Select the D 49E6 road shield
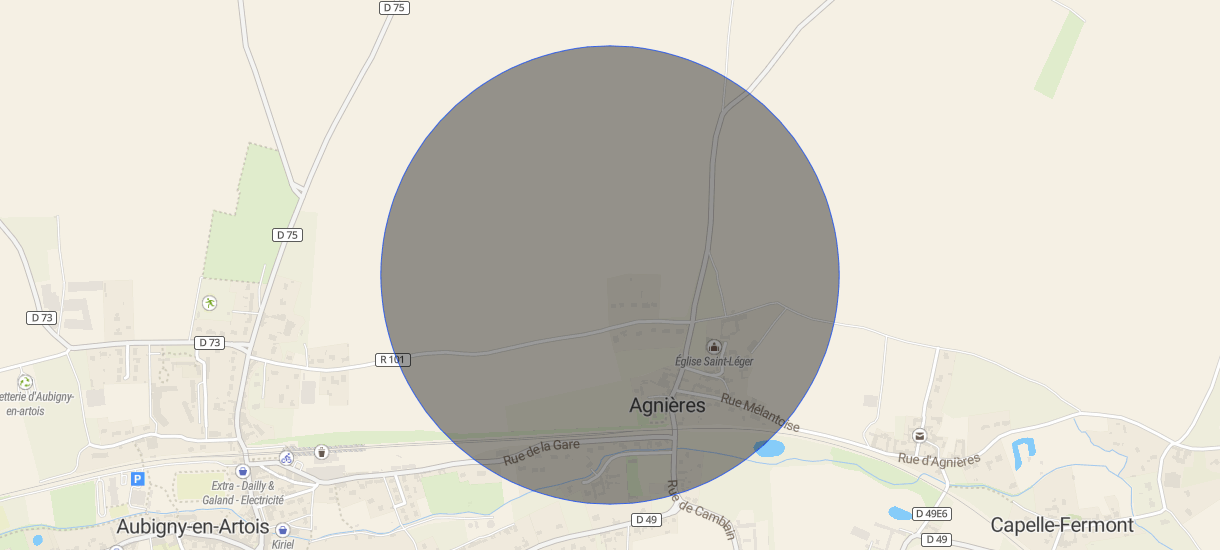Viewport: 1220px width, 550px height. [931, 514]
